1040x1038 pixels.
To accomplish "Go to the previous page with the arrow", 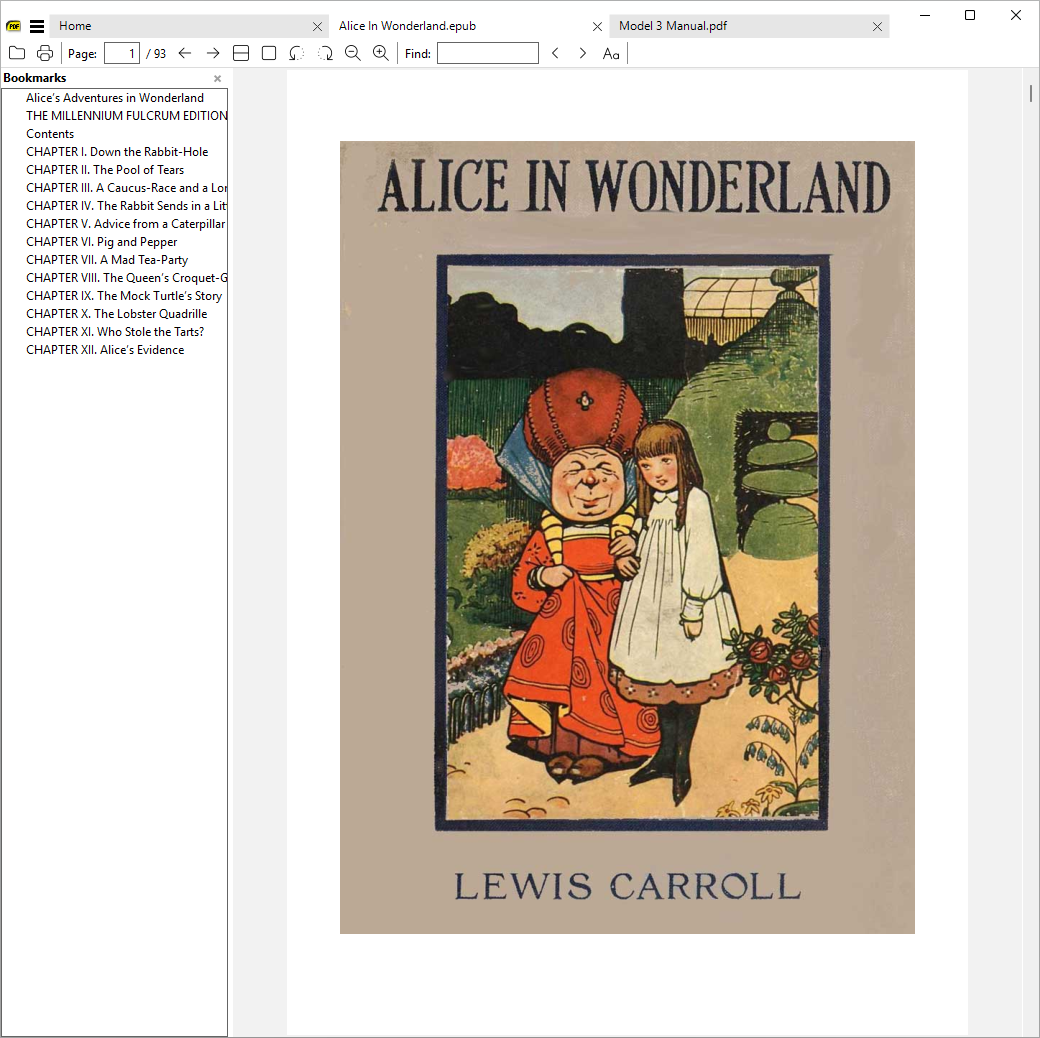I will [x=185, y=53].
